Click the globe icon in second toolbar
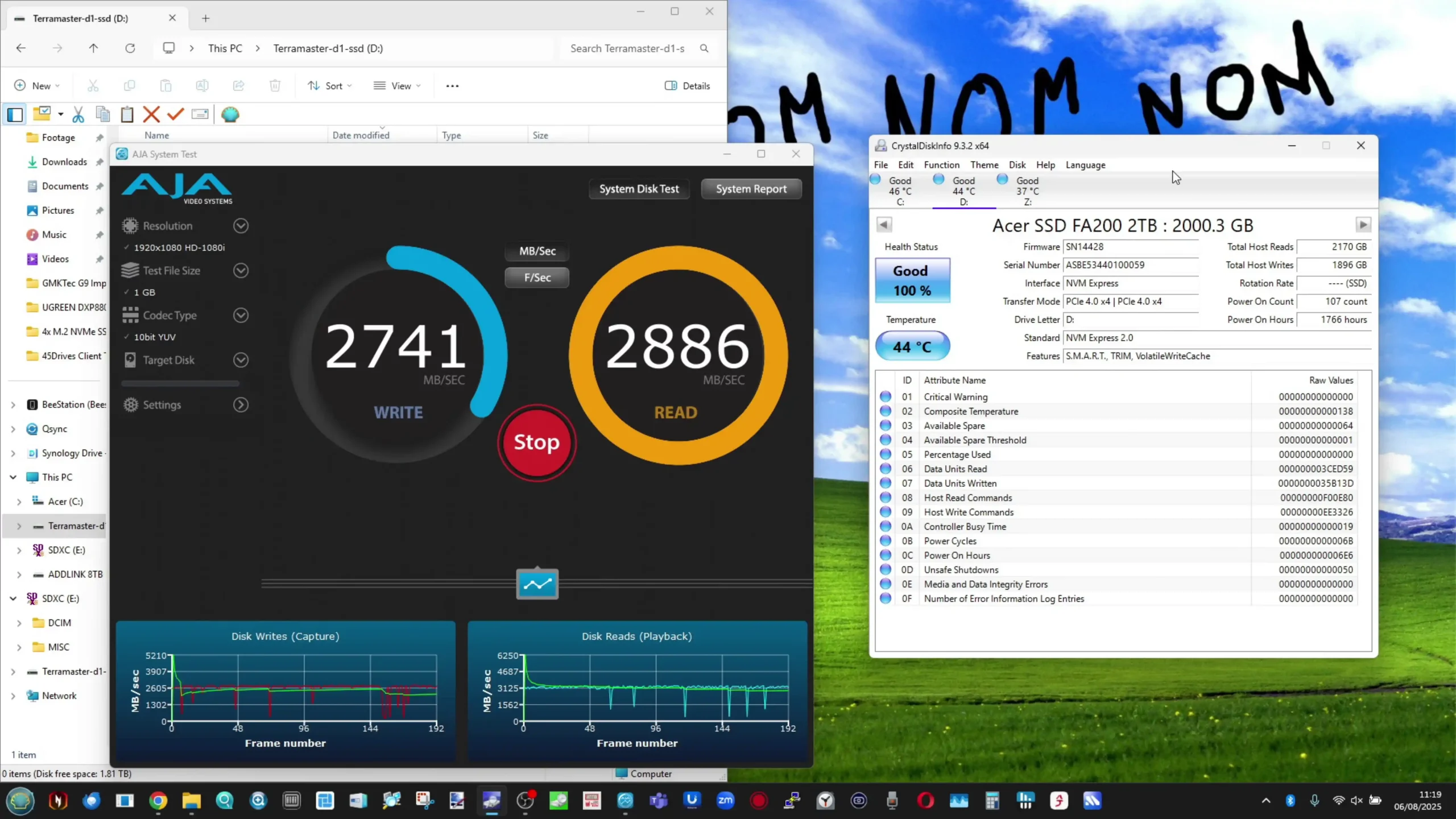The image size is (1456, 819). [x=230, y=114]
